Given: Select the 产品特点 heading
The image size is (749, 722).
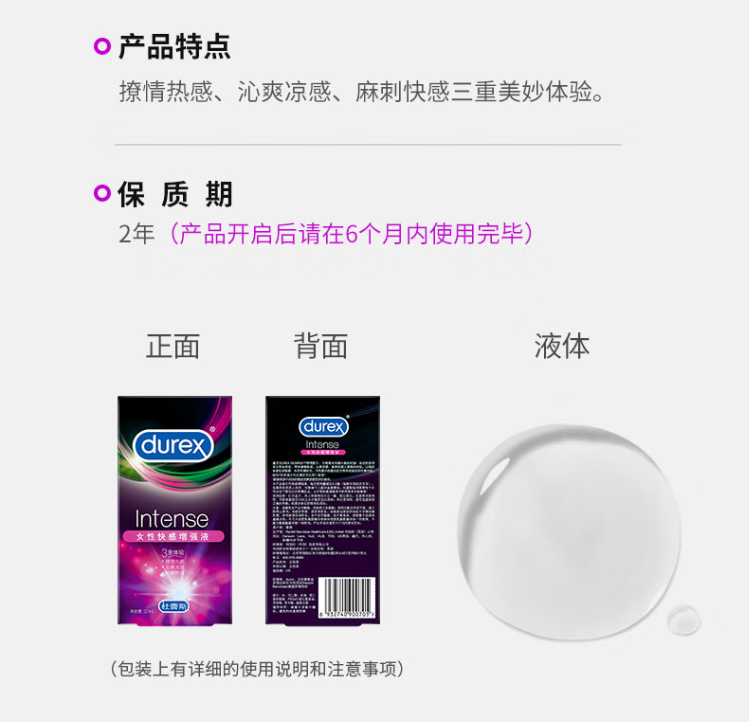Looking at the screenshot, I should (174, 46).
